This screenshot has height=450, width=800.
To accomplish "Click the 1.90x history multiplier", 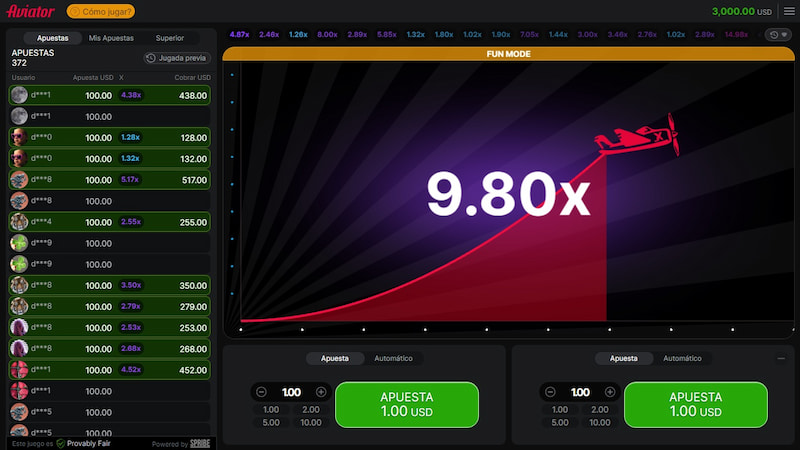I will (x=501, y=35).
